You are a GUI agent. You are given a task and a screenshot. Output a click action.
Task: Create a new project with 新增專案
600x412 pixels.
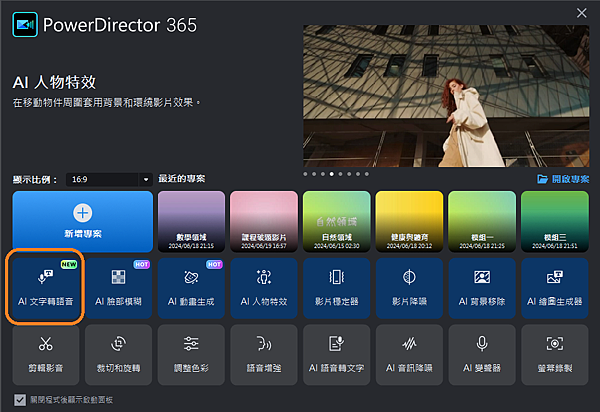click(x=83, y=221)
